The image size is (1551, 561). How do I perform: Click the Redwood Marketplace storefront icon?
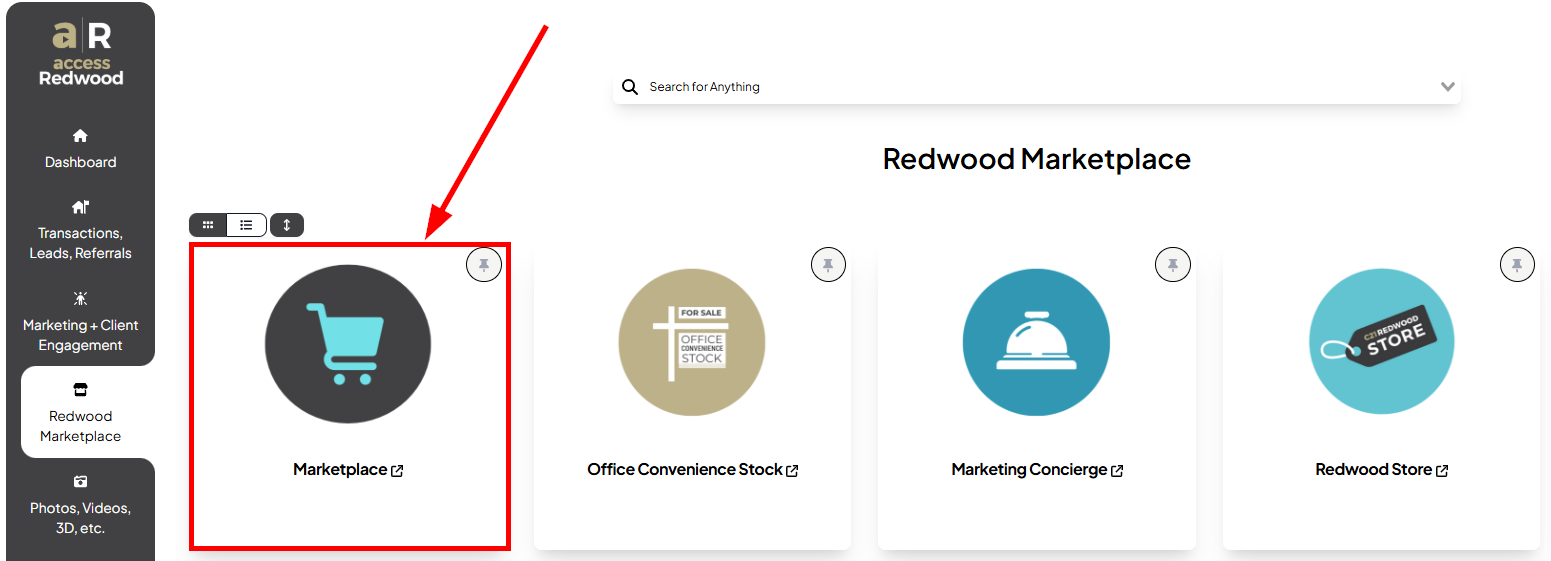(80, 389)
